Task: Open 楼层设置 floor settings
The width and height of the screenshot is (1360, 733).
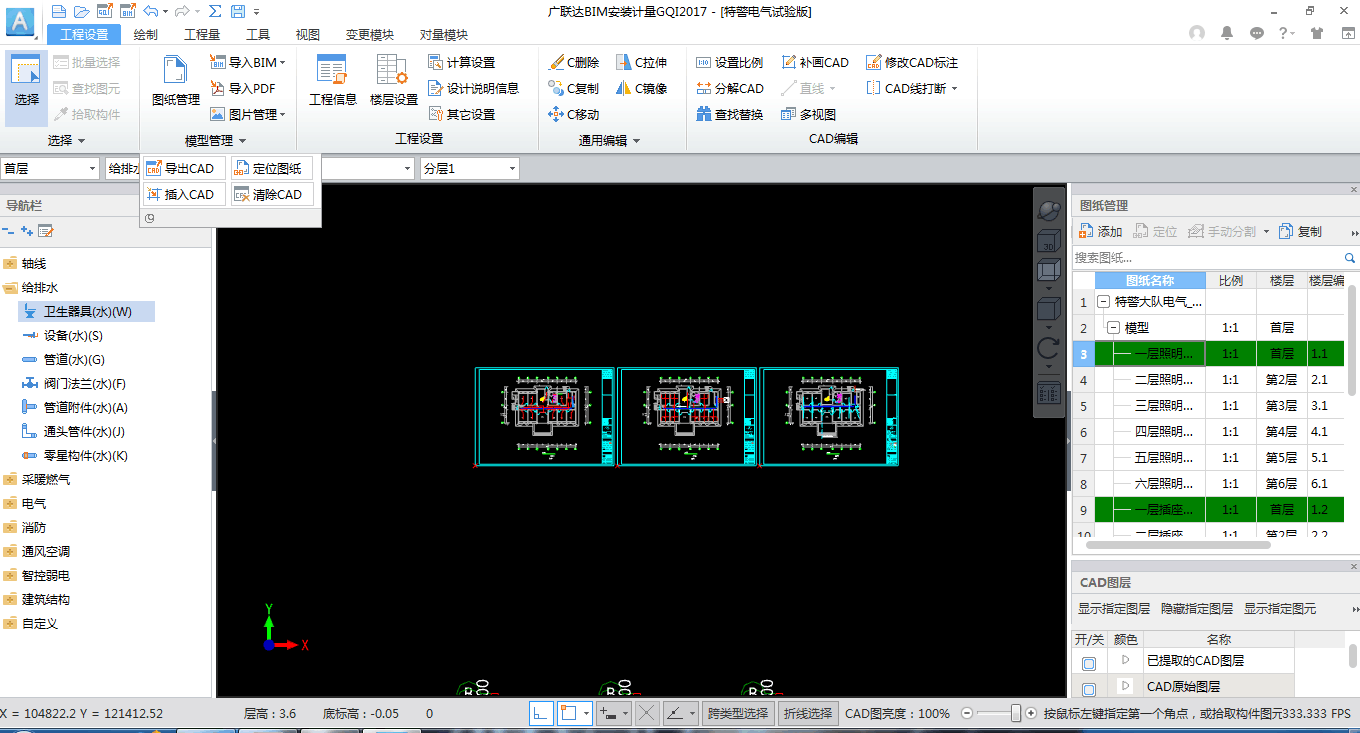Action: 393,82
